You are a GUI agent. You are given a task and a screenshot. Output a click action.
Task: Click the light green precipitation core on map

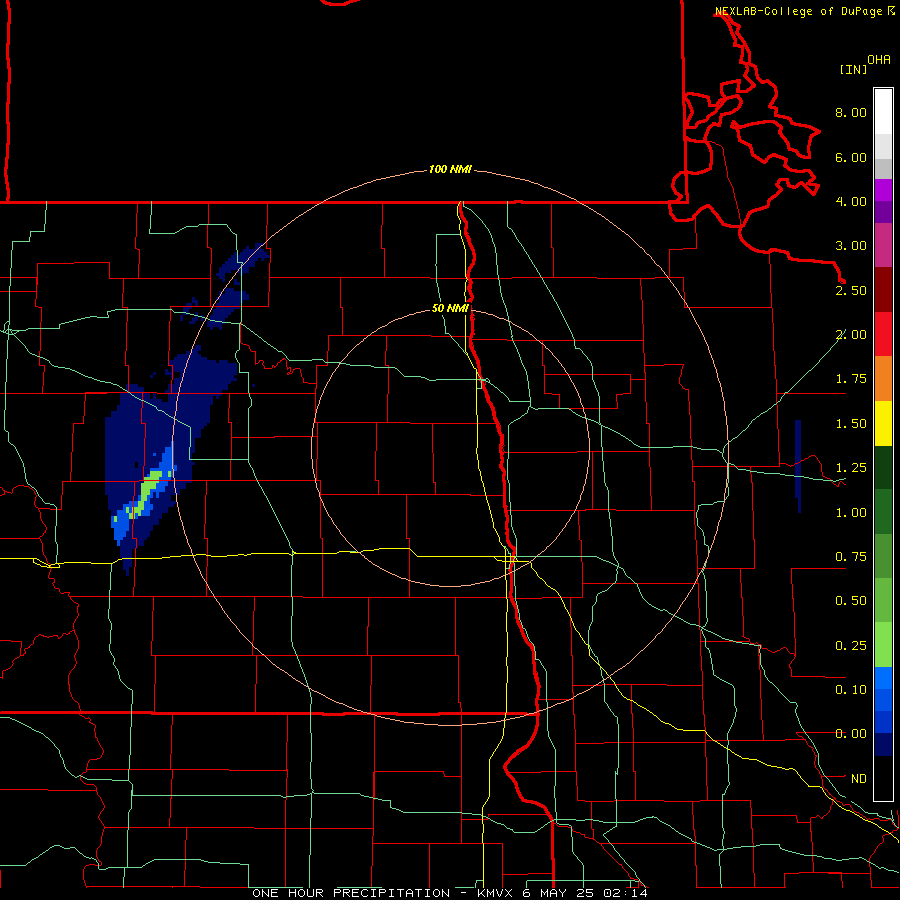pos(148,491)
